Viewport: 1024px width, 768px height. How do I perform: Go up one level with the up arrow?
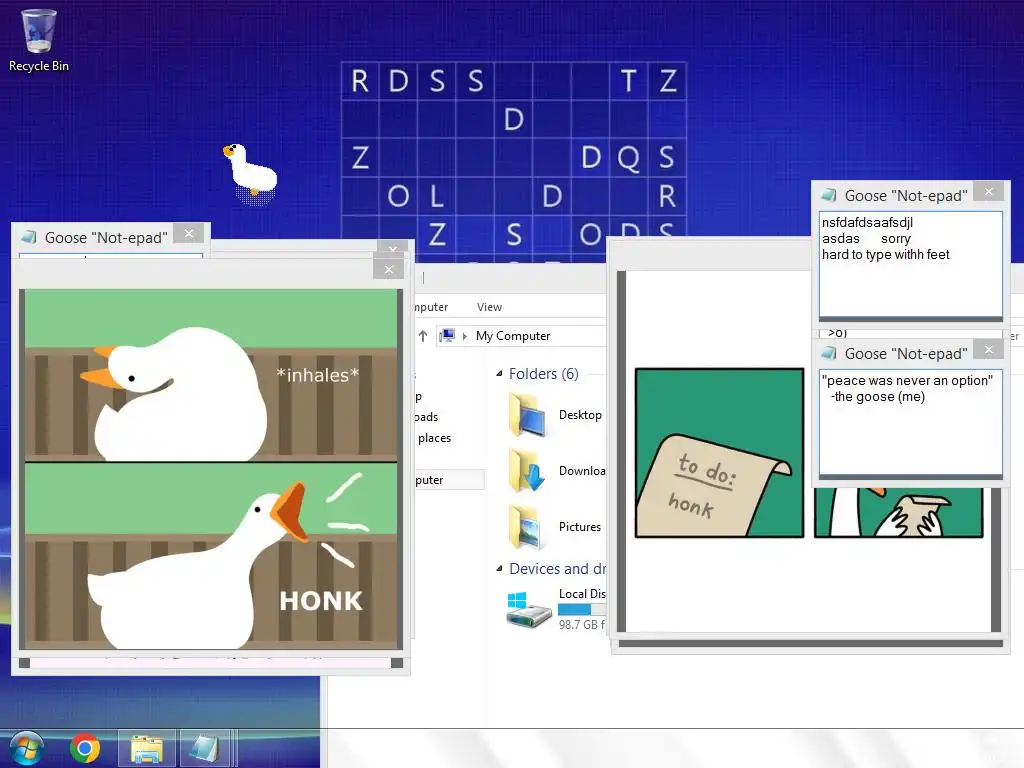(x=423, y=336)
